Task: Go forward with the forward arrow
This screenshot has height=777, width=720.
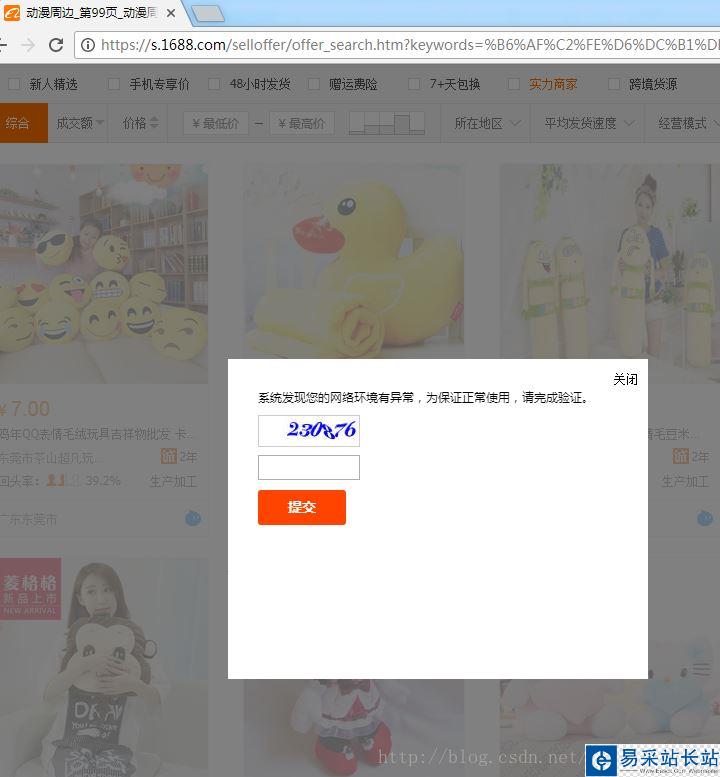Action: coord(28,45)
